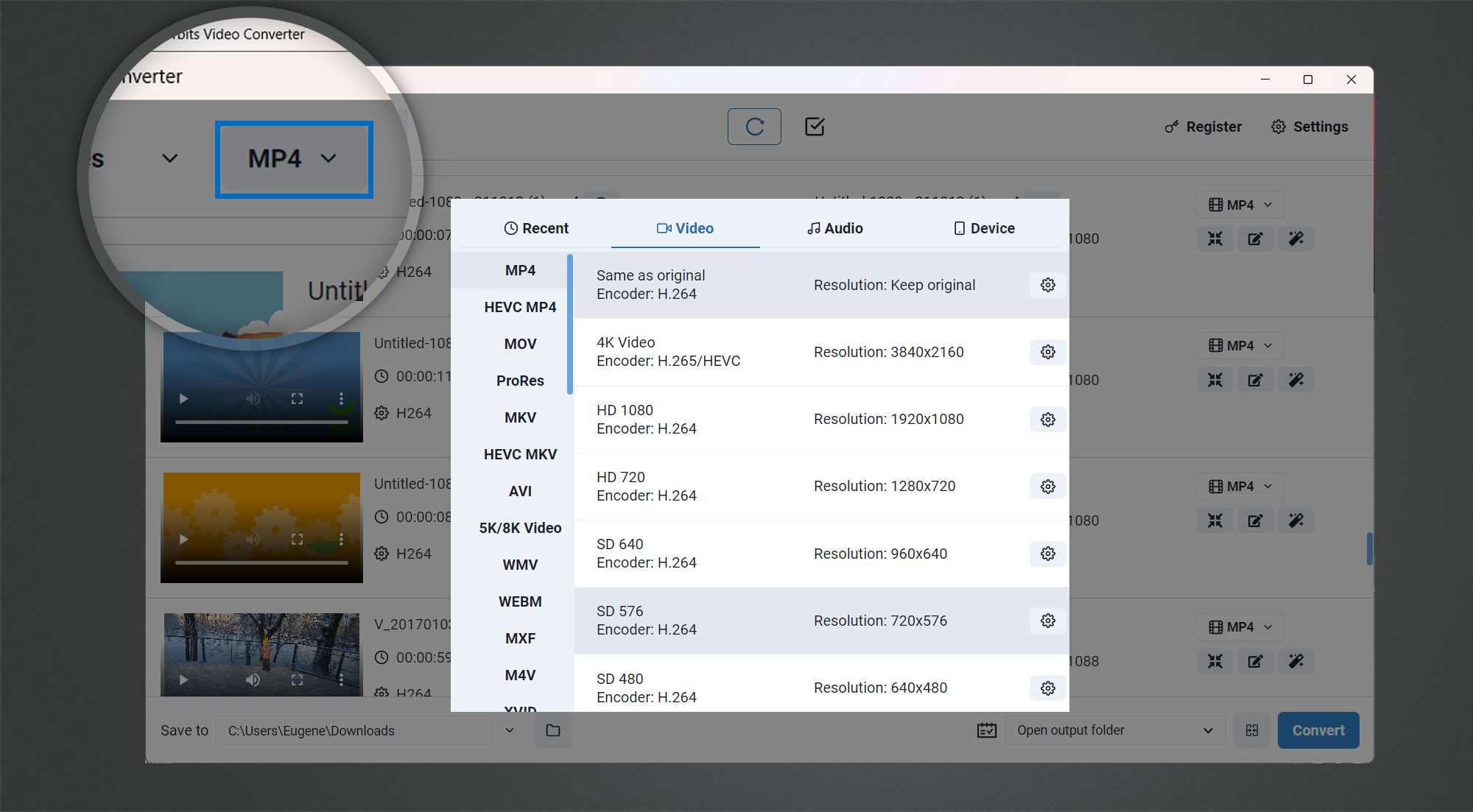Click Convert button to start conversion
The height and width of the screenshot is (812, 1473).
pyautogui.click(x=1317, y=729)
